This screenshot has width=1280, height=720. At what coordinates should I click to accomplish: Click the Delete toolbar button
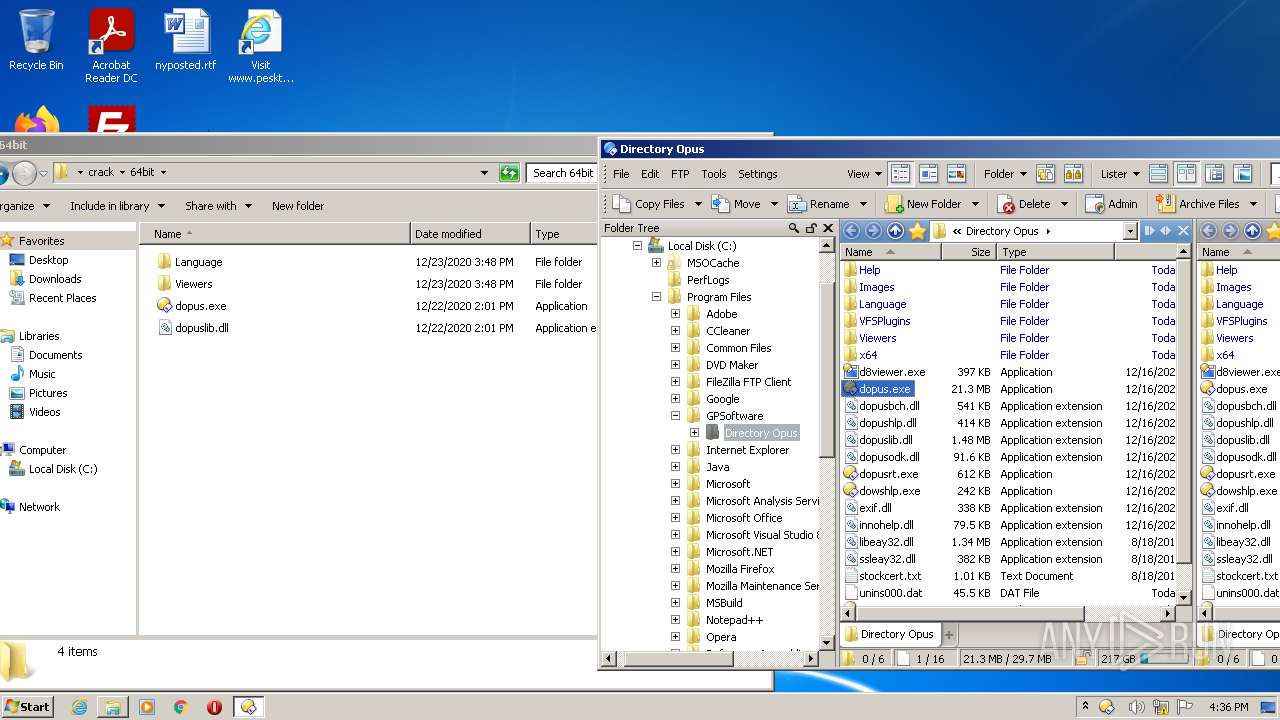1025,204
